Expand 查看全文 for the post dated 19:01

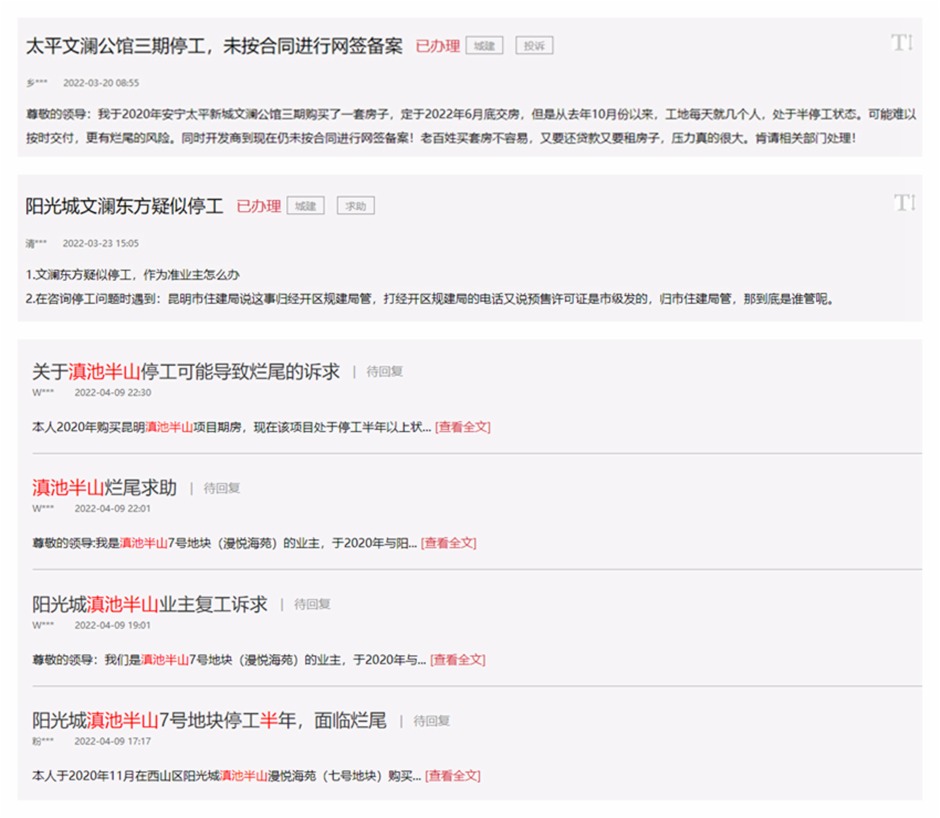tap(457, 660)
